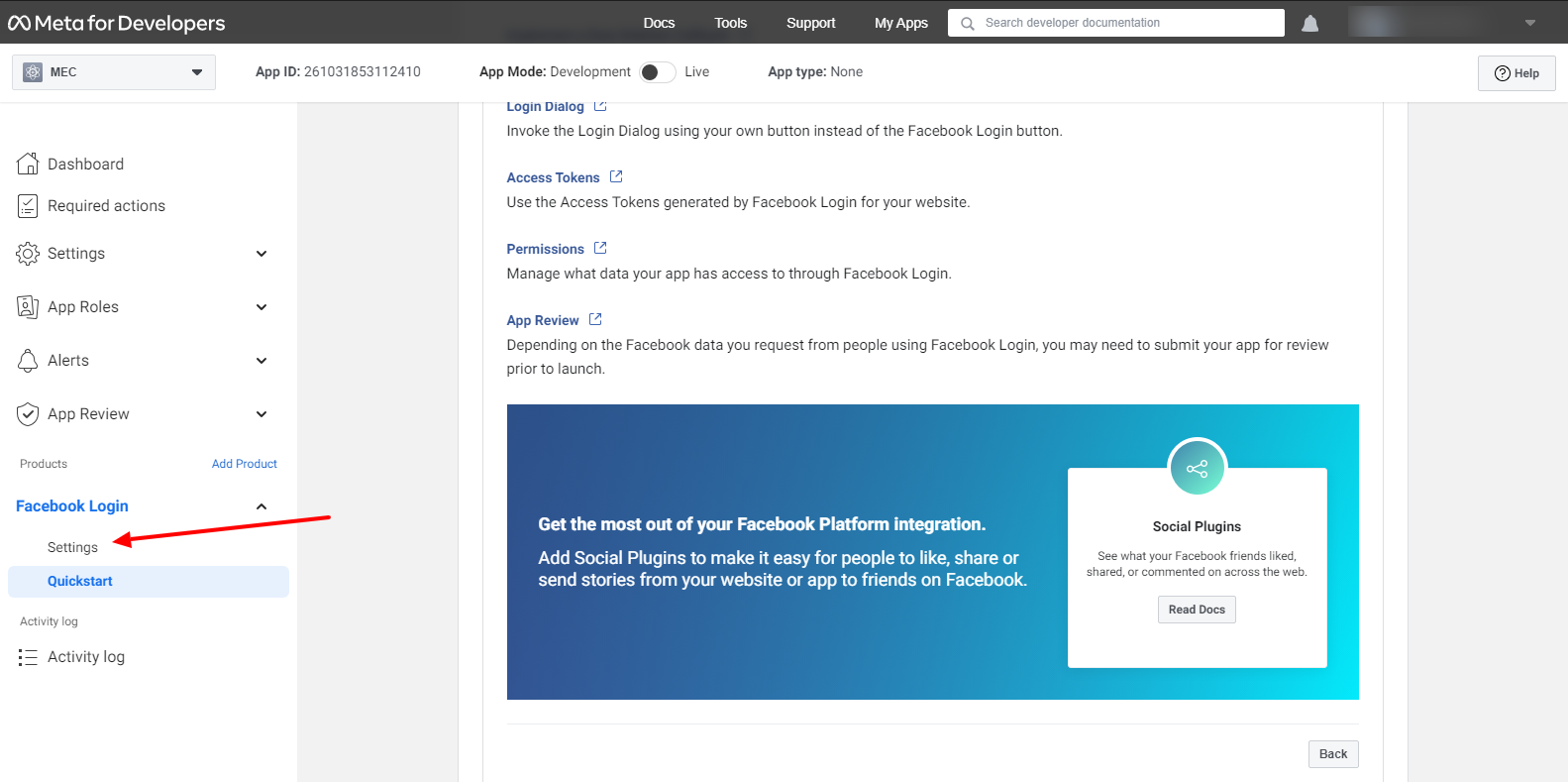Screen dimensions: 1568x782
Task: Open external link icon beside Login Dialog
Action: point(600,106)
